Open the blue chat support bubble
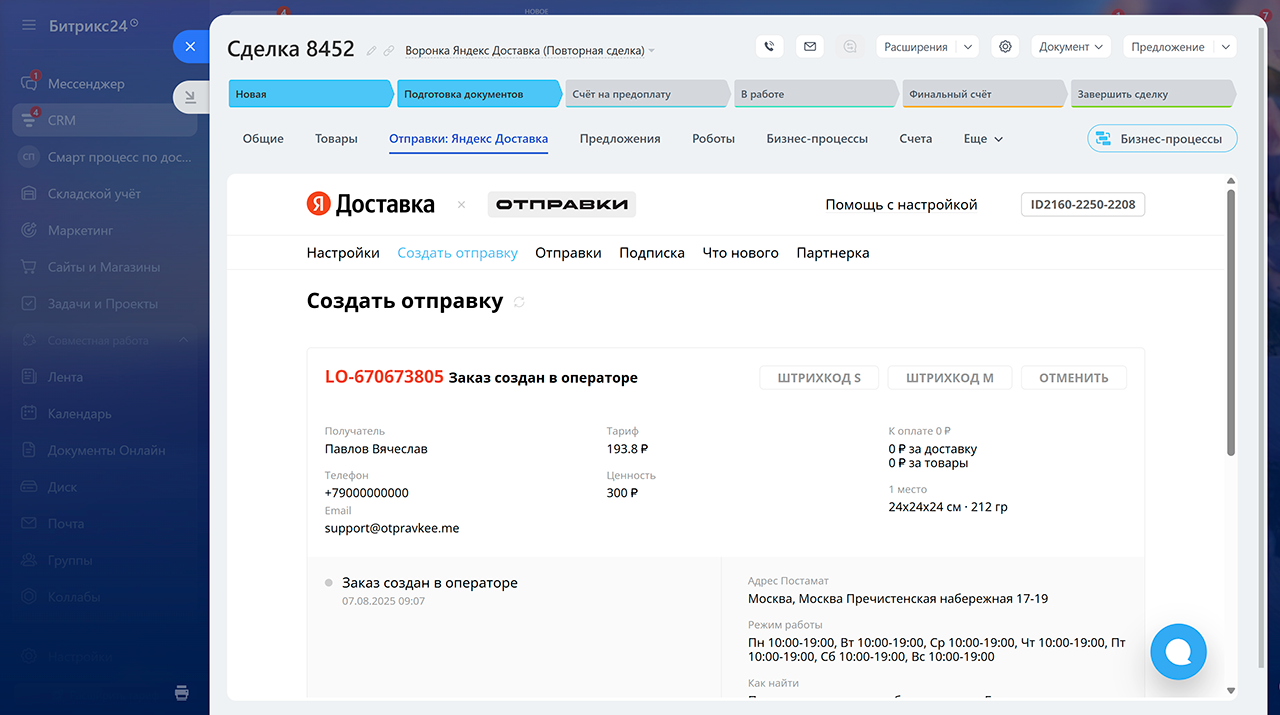1280x715 pixels. point(1178,652)
